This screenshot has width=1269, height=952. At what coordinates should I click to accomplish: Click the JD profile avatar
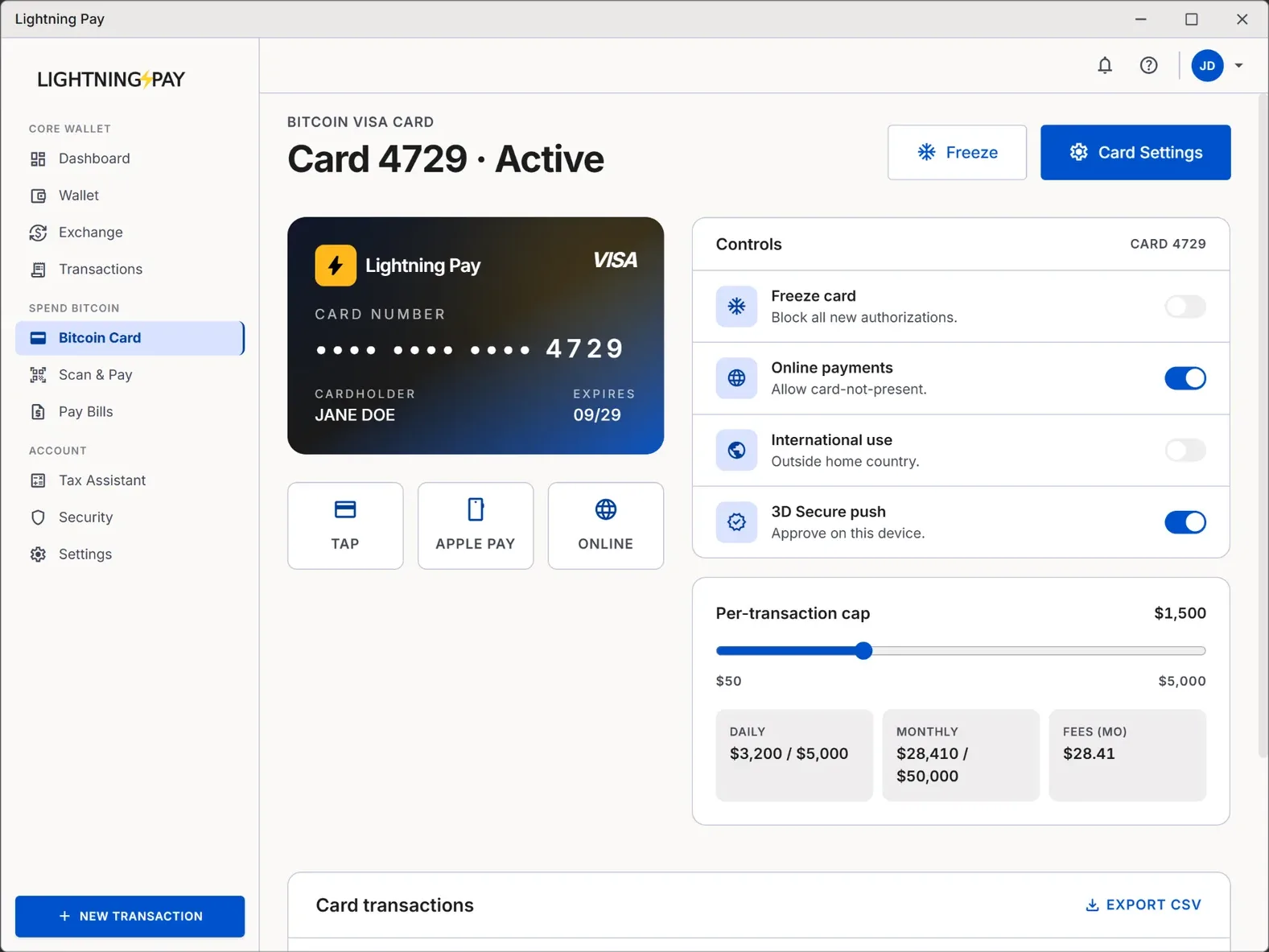click(1207, 65)
